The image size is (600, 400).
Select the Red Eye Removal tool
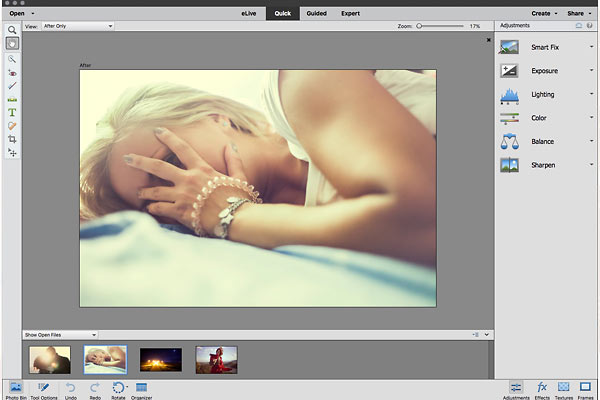12,73
